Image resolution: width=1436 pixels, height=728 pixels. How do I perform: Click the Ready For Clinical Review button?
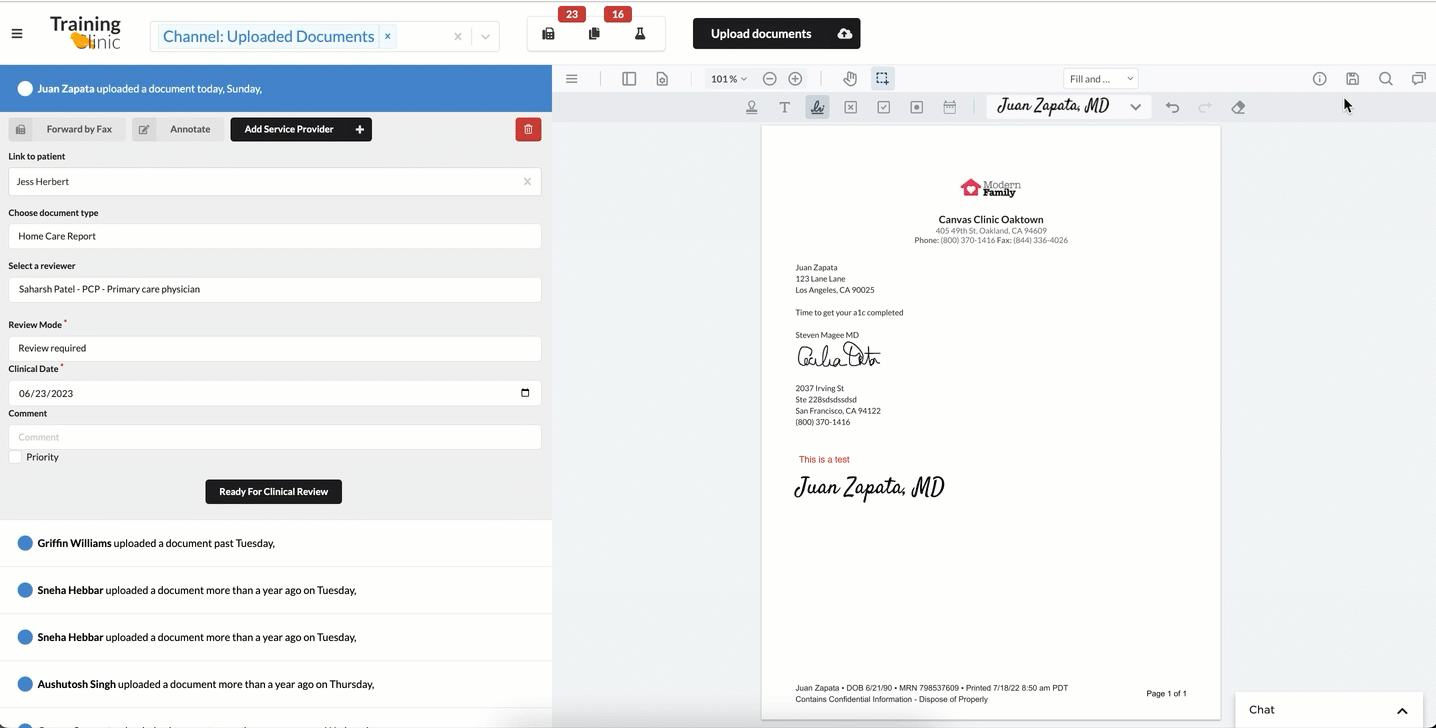pyautogui.click(x=273, y=492)
